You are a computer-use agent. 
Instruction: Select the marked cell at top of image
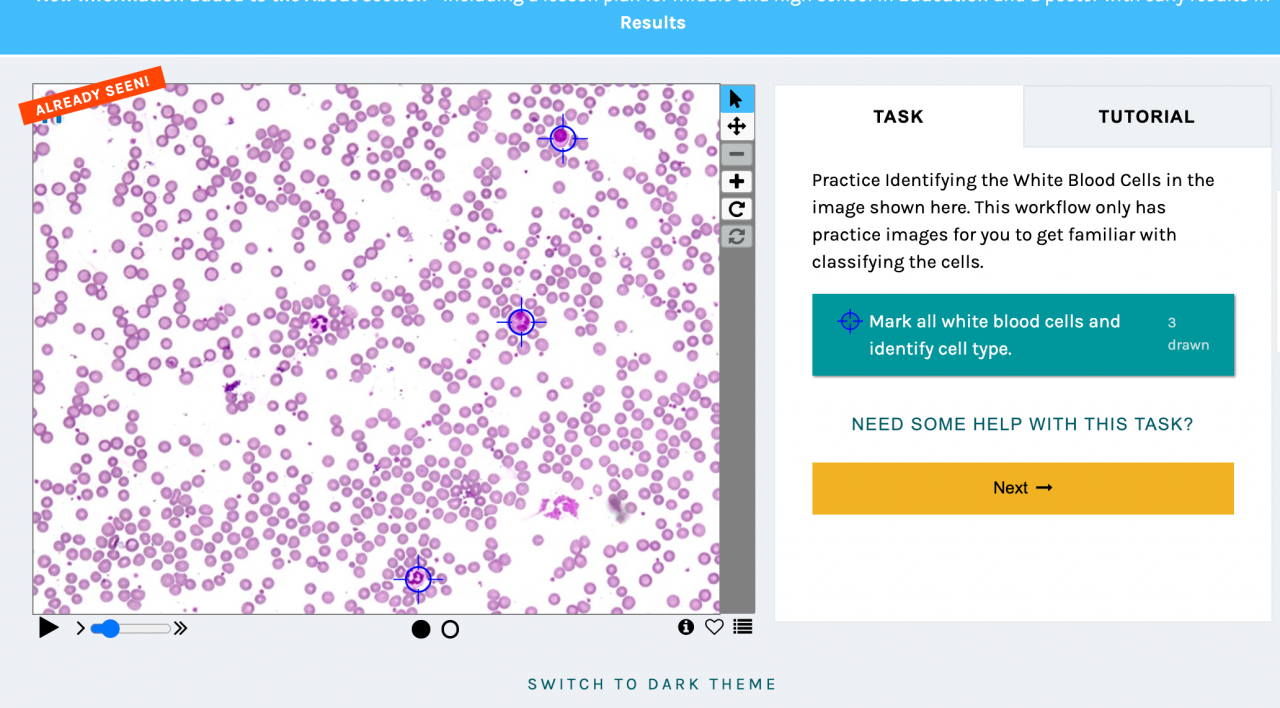click(x=563, y=138)
